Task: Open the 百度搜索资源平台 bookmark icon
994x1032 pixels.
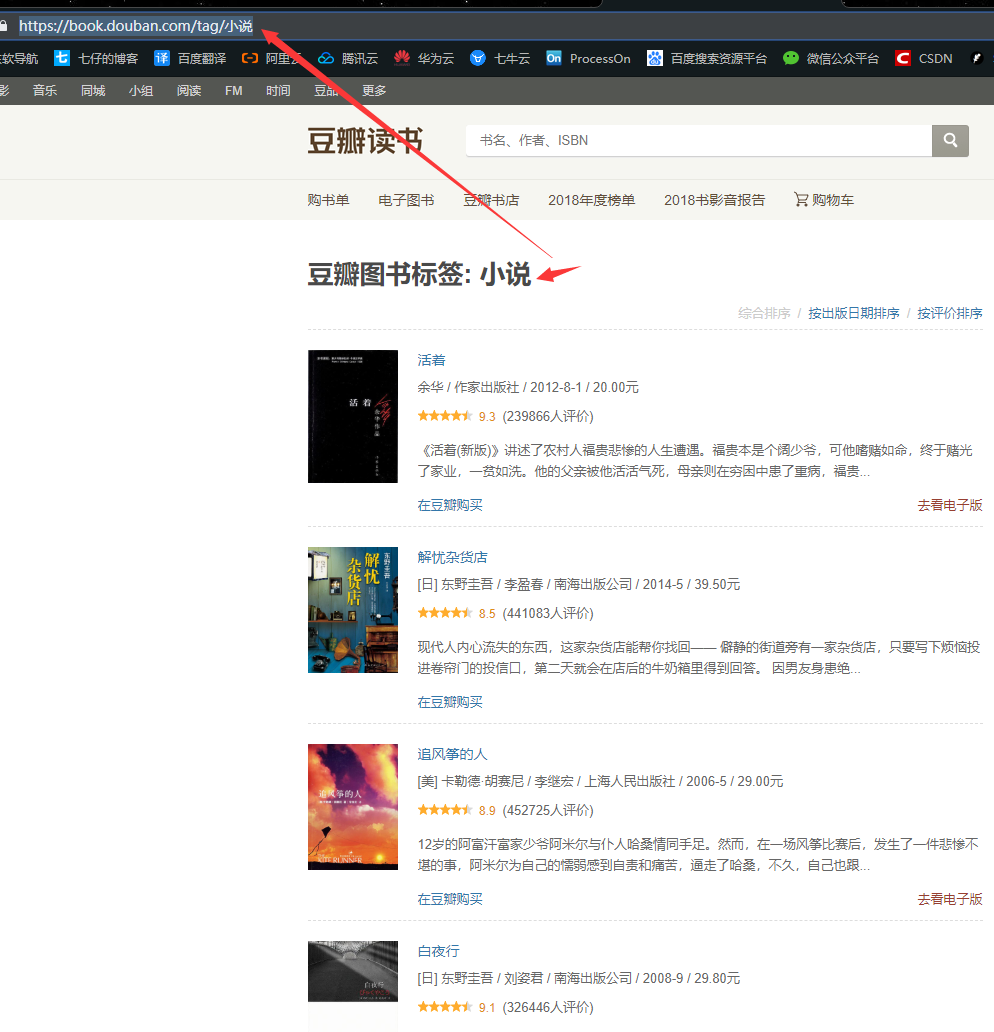Action: click(654, 58)
